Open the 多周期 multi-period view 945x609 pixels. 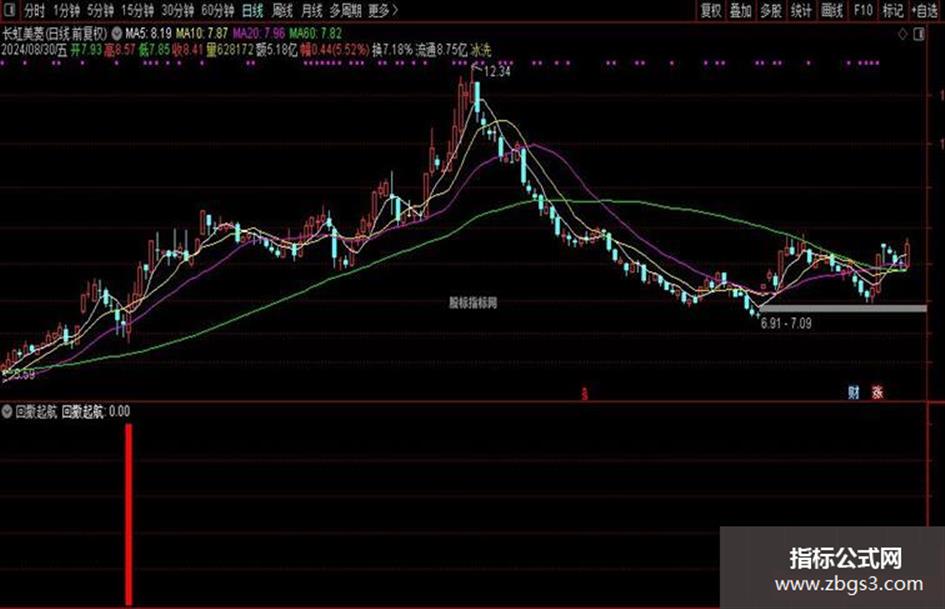[345, 11]
